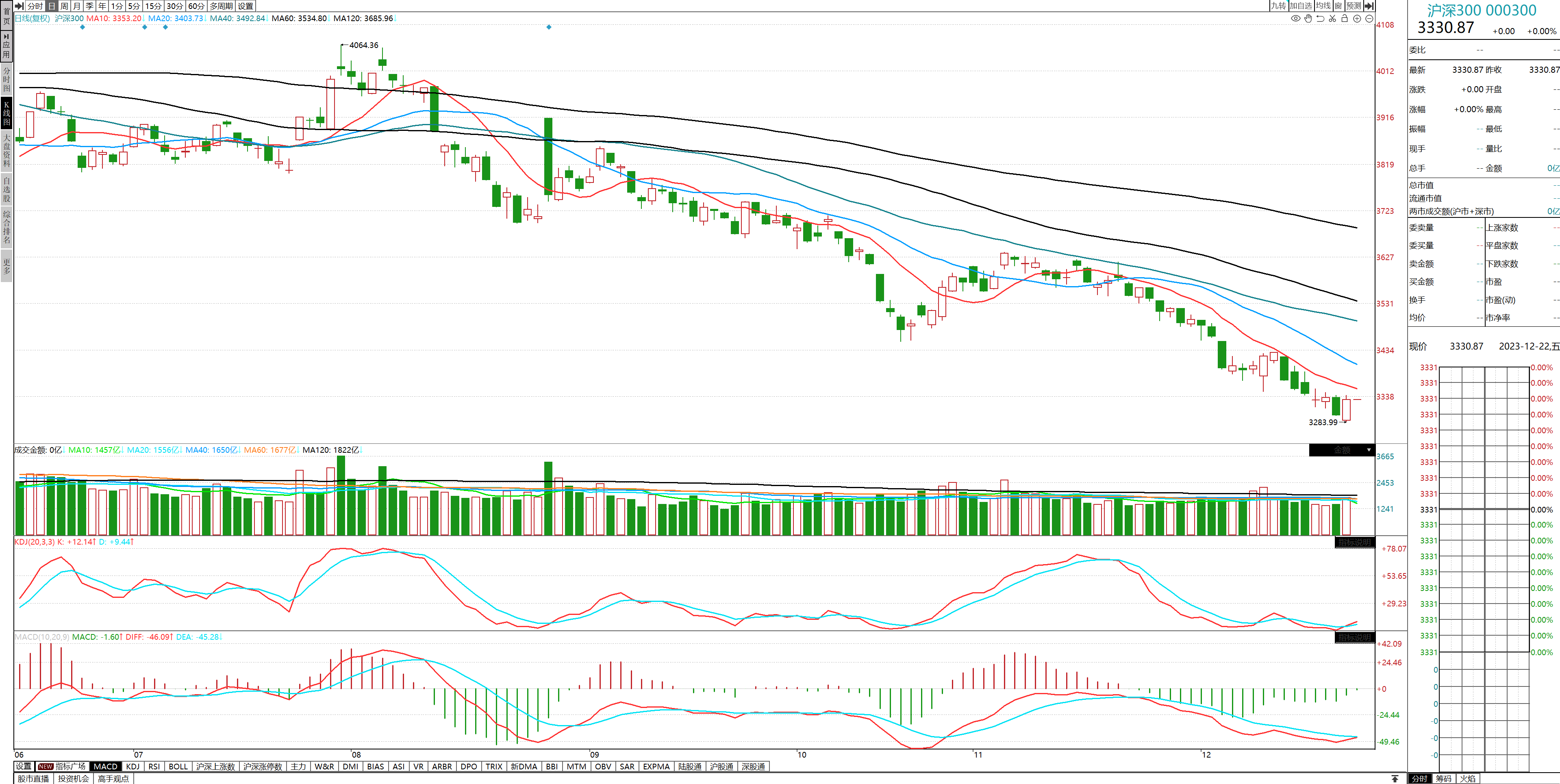Image resolution: width=1560 pixels, height=784 pixels.
Task: Click the first blue diamond marker on chart
Action: click(x=83, y=27)
